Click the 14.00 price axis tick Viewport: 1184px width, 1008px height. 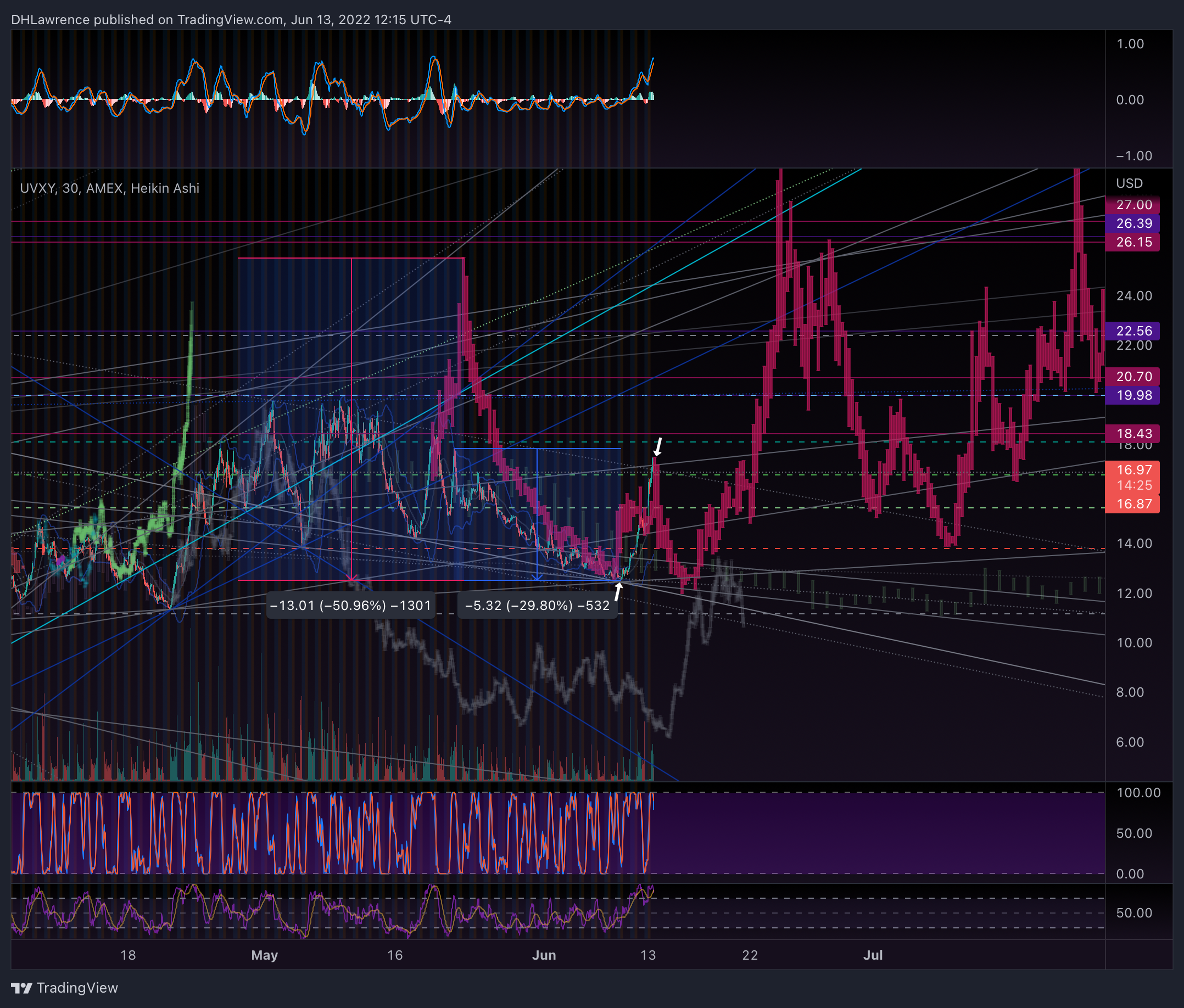click(x=1134, y=544)
